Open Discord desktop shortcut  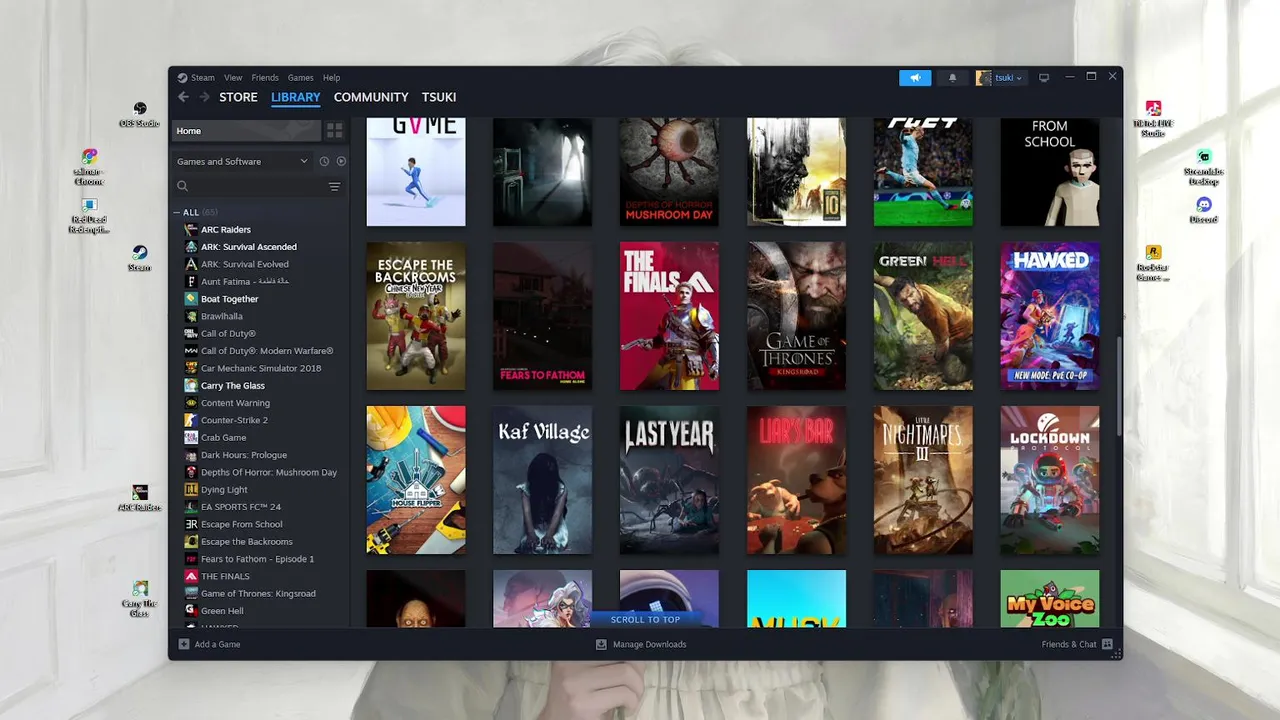[x=1204, y=210]
